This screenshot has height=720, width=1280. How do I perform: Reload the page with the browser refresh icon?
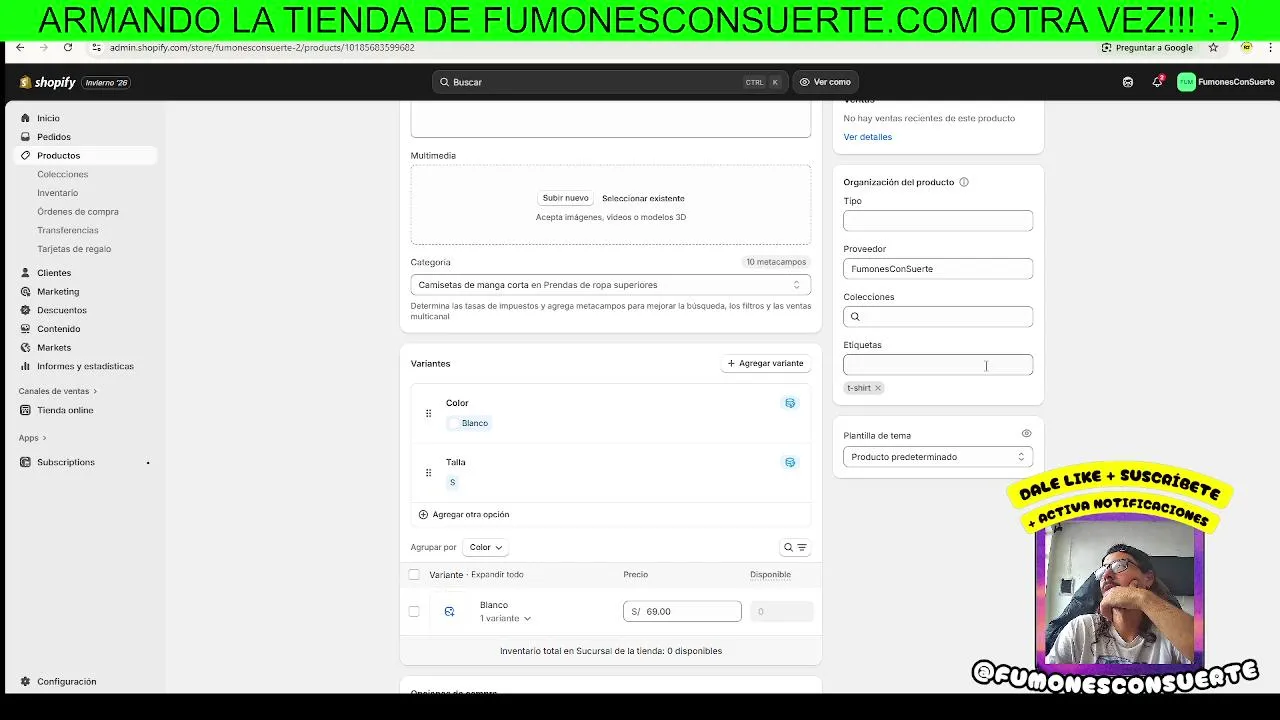pos(68,47)
